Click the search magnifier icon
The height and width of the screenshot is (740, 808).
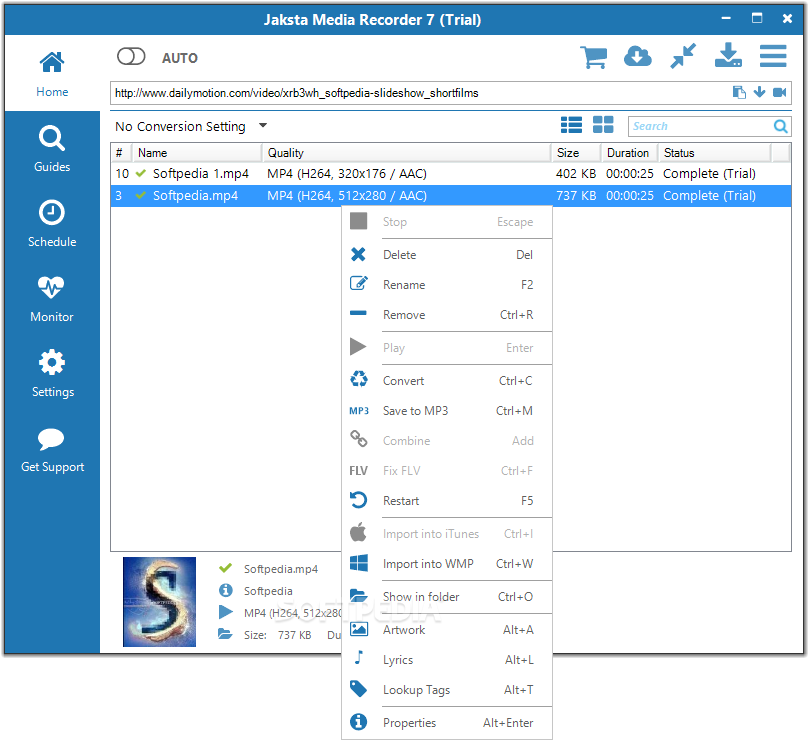pyautogui.click(x=780, y=126)
